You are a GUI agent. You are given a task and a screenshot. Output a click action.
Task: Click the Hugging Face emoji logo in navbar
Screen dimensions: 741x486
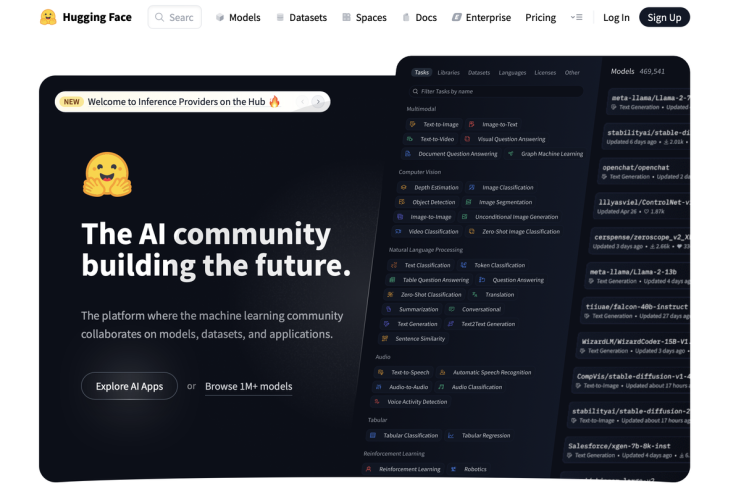pos(48,17)
